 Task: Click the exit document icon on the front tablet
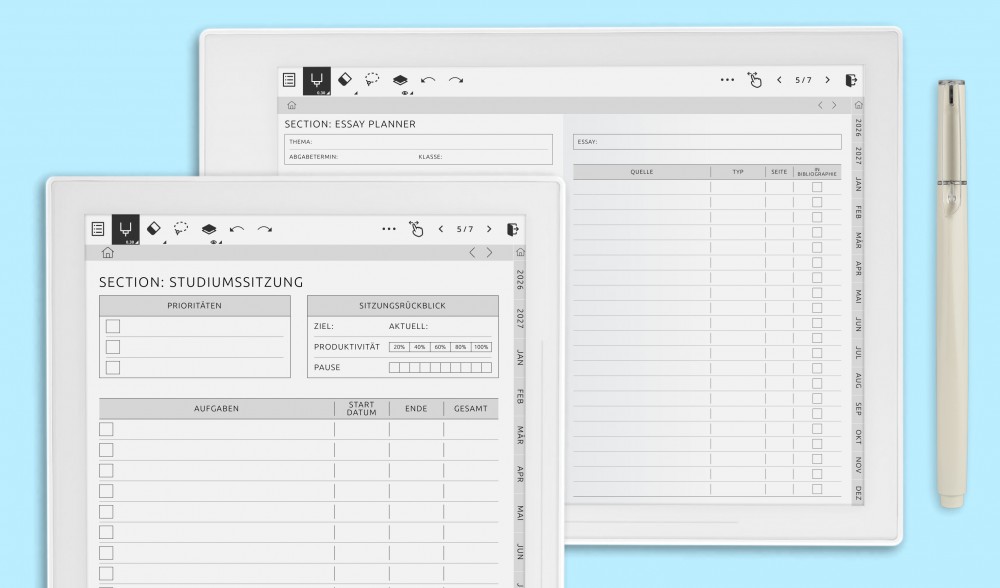tap(512, 229)
